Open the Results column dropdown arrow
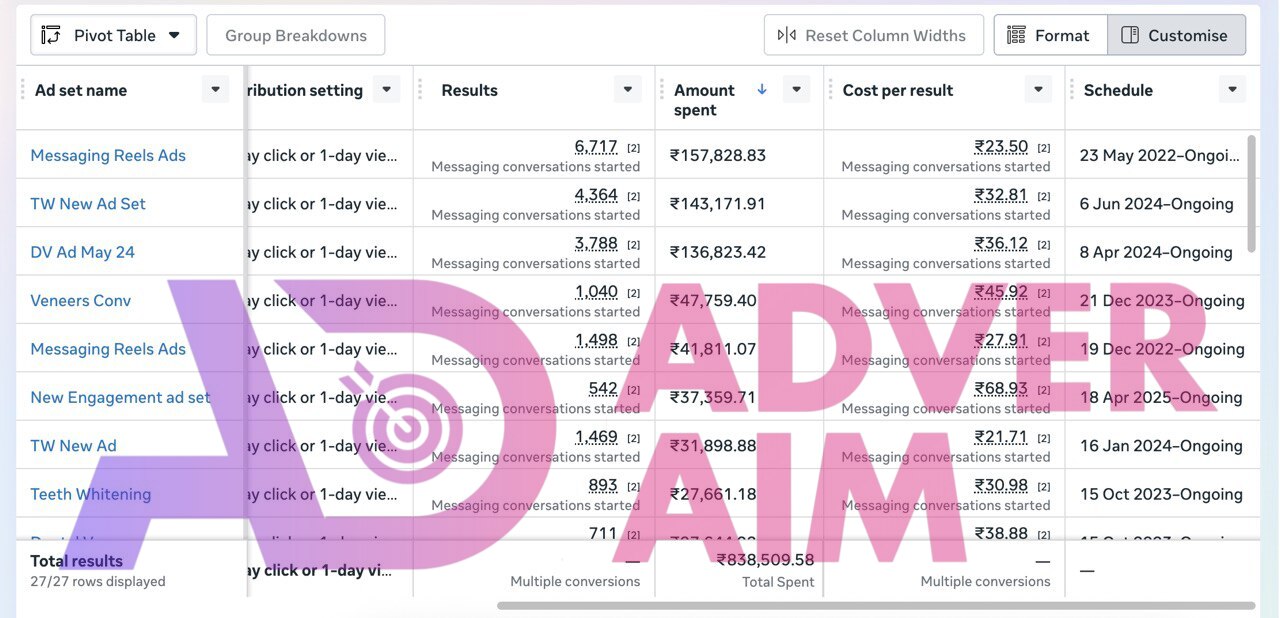 pos(627,90)
